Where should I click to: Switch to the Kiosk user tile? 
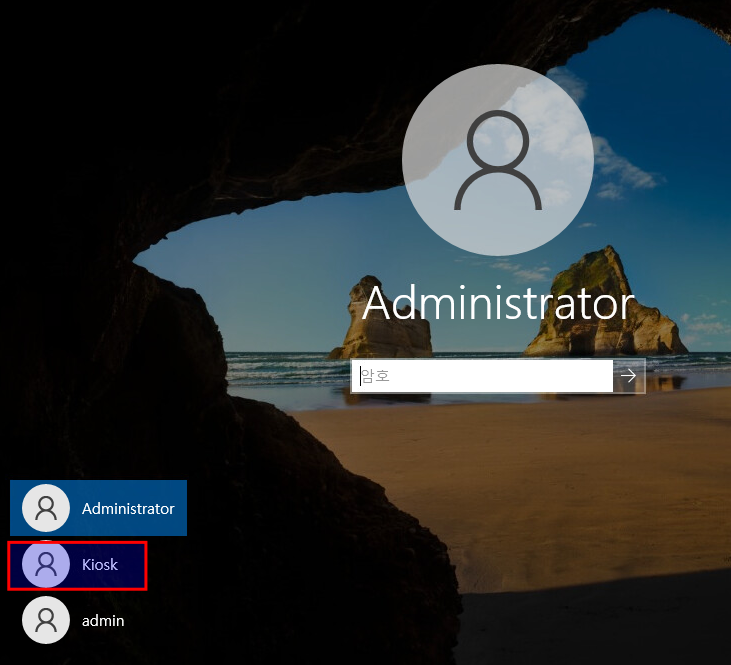(x=78, y=565)
